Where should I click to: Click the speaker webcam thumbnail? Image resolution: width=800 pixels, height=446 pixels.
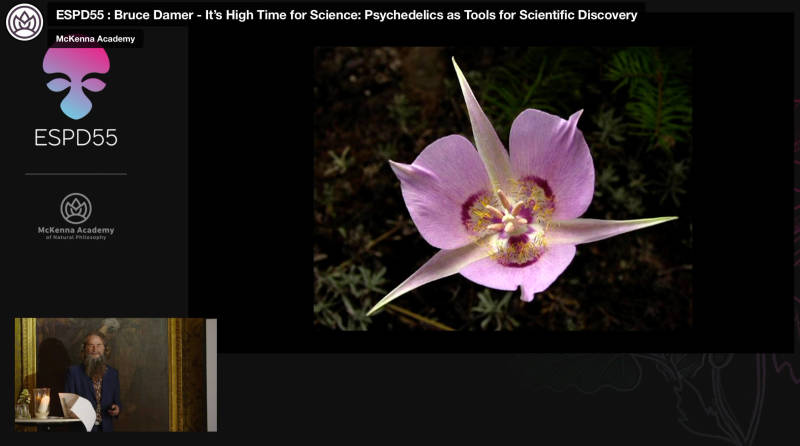point(116,375)
